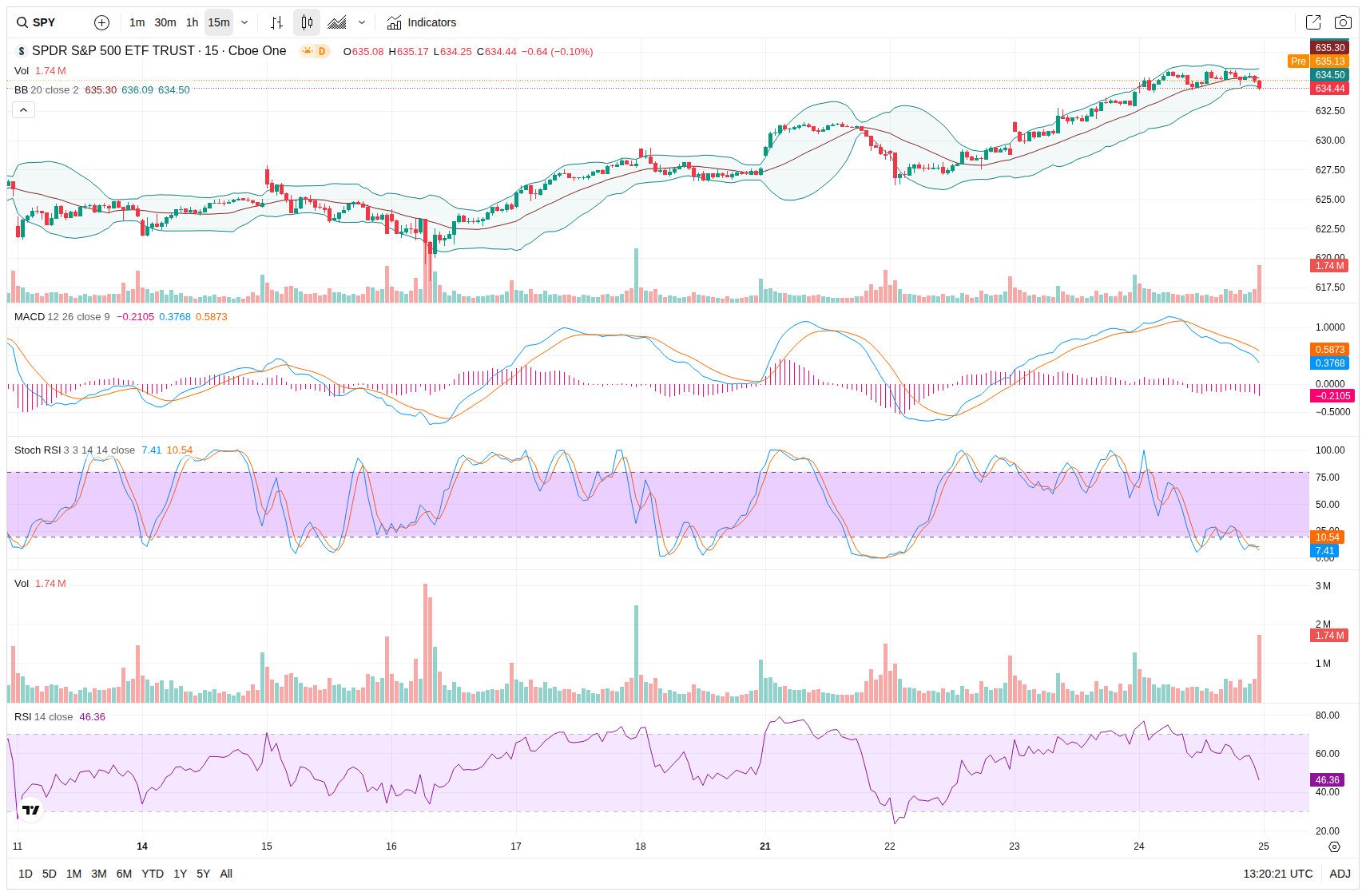Screen dimensions: 1366x896
Task: Open the timezone menu showing 13:20:21 UTC
Action: tap(1277, 874)
